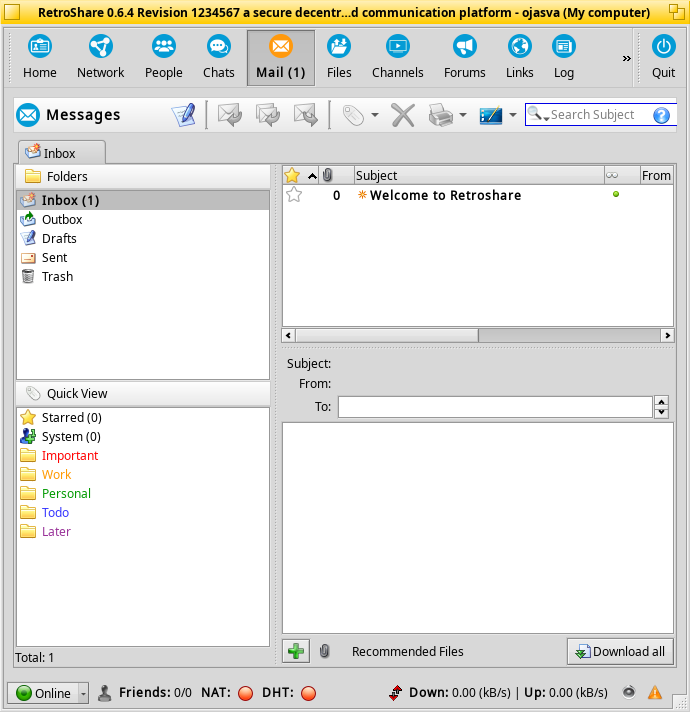The width and height of the screenshot is (690, 712).
Task: Select System (0) in Quick View
Action: click(x=143, y=436)
